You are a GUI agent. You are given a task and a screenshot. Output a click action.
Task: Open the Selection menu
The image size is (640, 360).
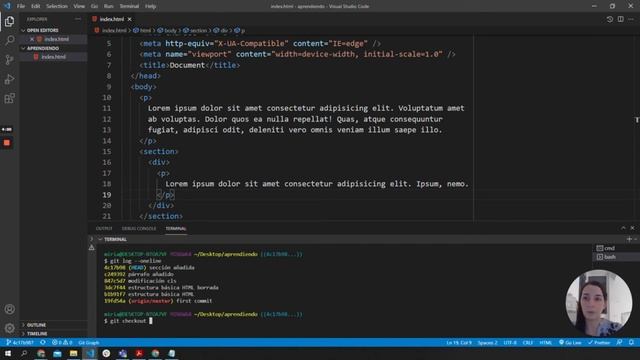(57, 6)
